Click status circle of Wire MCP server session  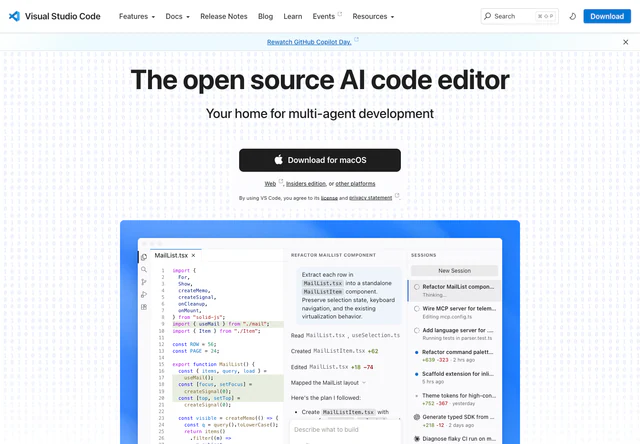point(417,309)
